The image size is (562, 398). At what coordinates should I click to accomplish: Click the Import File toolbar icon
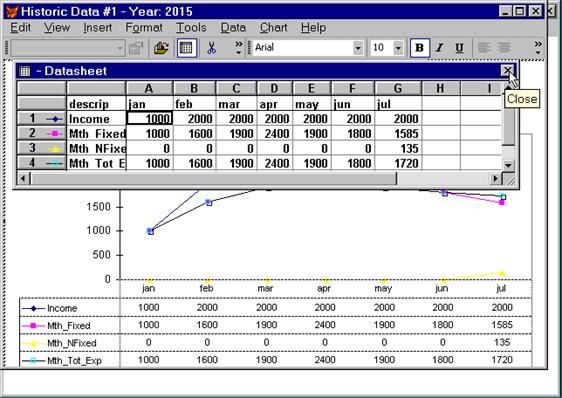click(x=161, y=48)
